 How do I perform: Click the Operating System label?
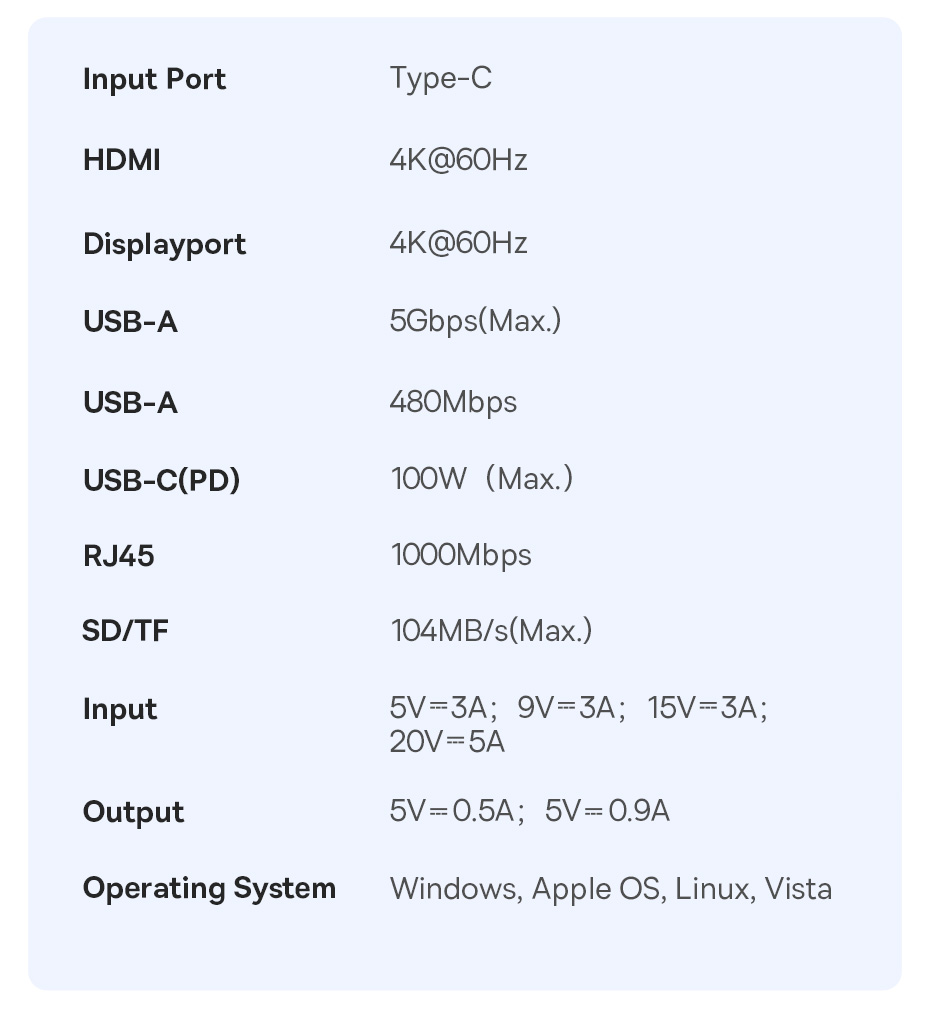(209, 888)
